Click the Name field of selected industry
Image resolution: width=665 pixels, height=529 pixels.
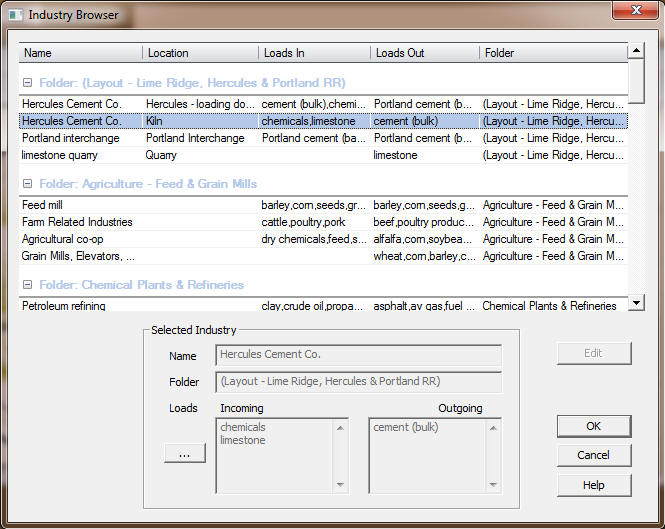pyautogui.click(x=359, y=355)
